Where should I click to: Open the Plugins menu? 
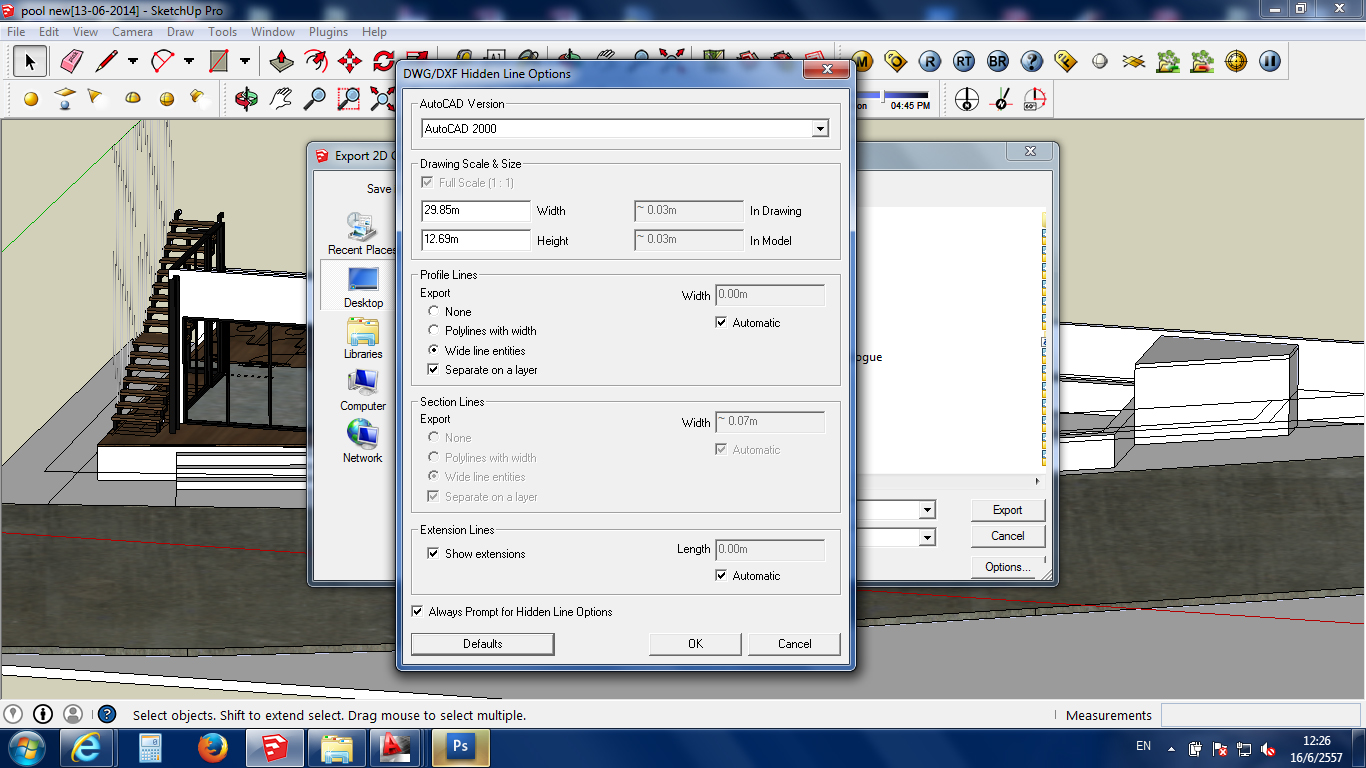tap(328, 32)
